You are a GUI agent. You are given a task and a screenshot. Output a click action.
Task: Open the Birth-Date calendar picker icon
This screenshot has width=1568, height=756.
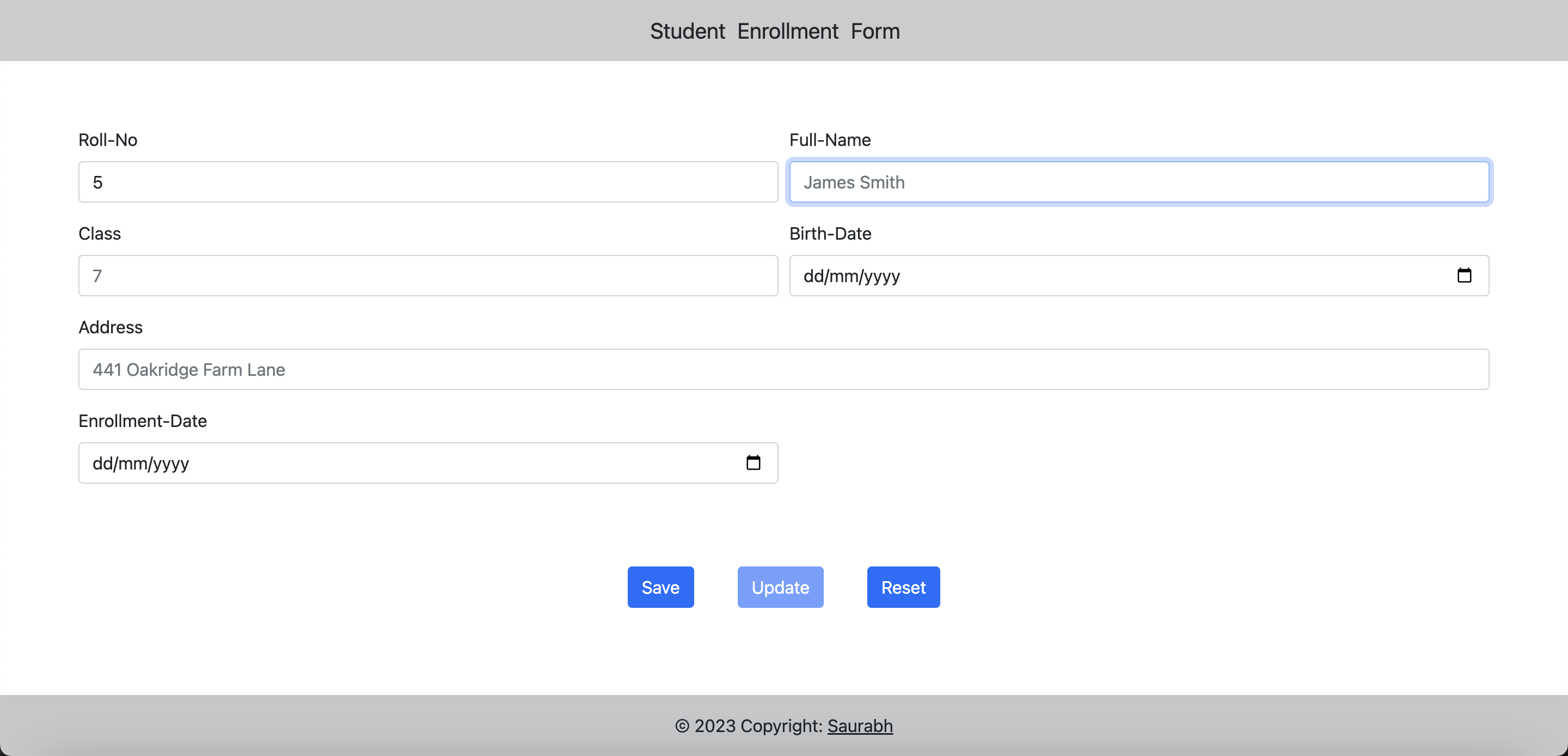(1465, 275)
